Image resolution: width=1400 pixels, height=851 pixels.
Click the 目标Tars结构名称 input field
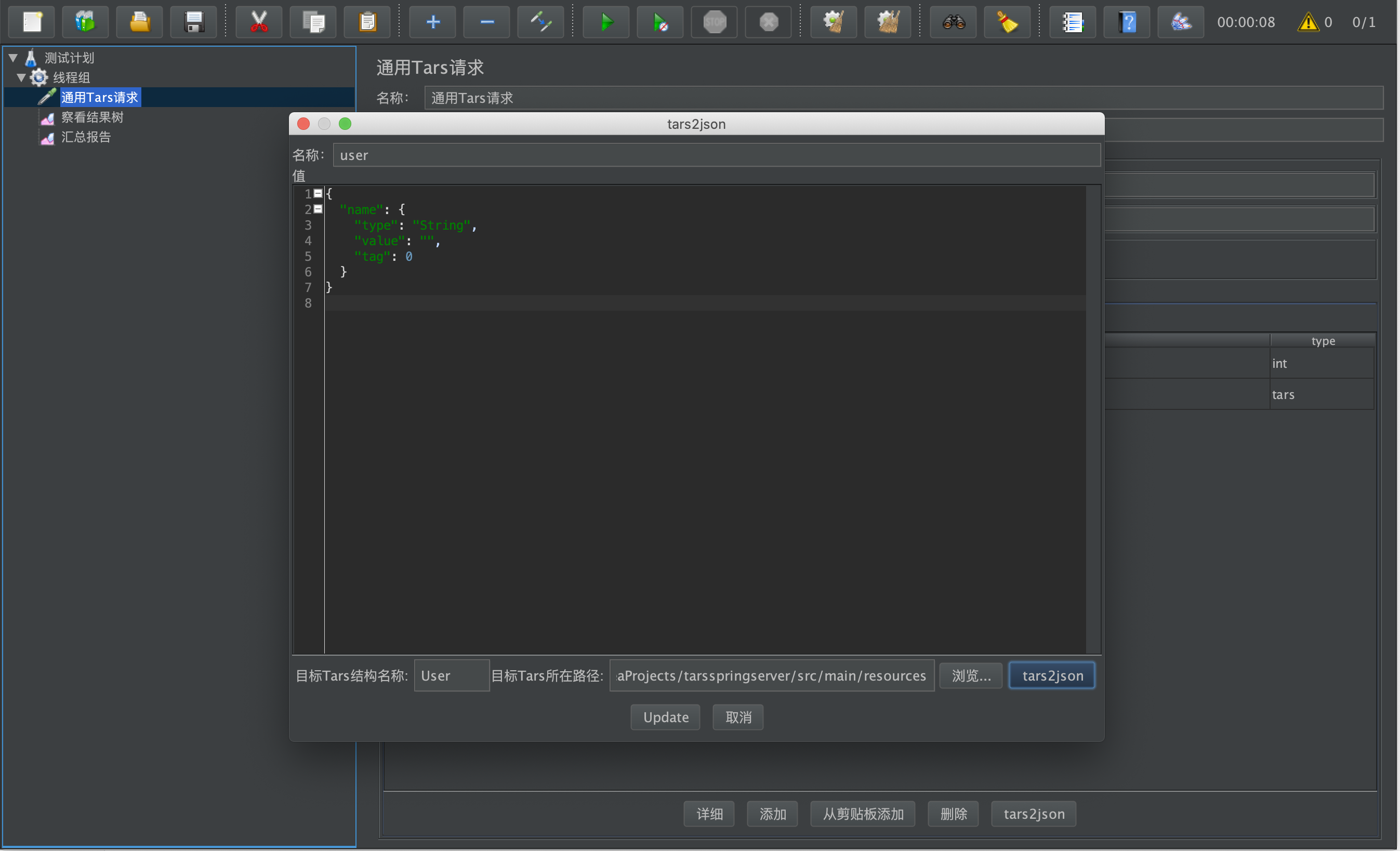(451, 675)
